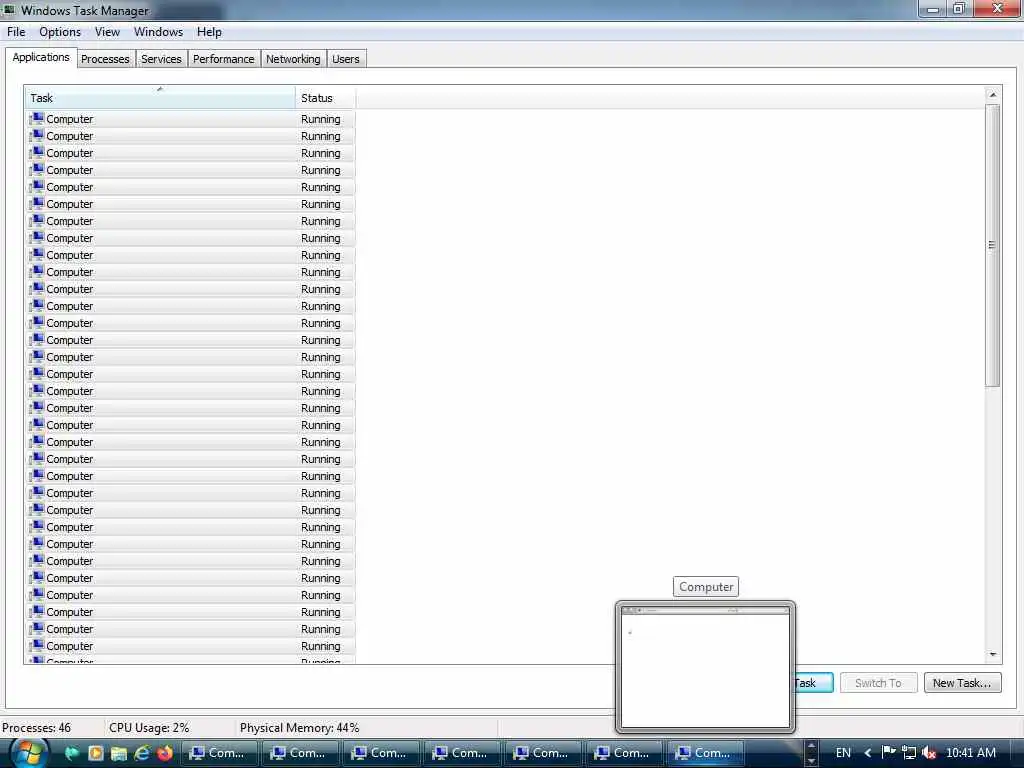Switch to the Processes tab

[105, 59]
